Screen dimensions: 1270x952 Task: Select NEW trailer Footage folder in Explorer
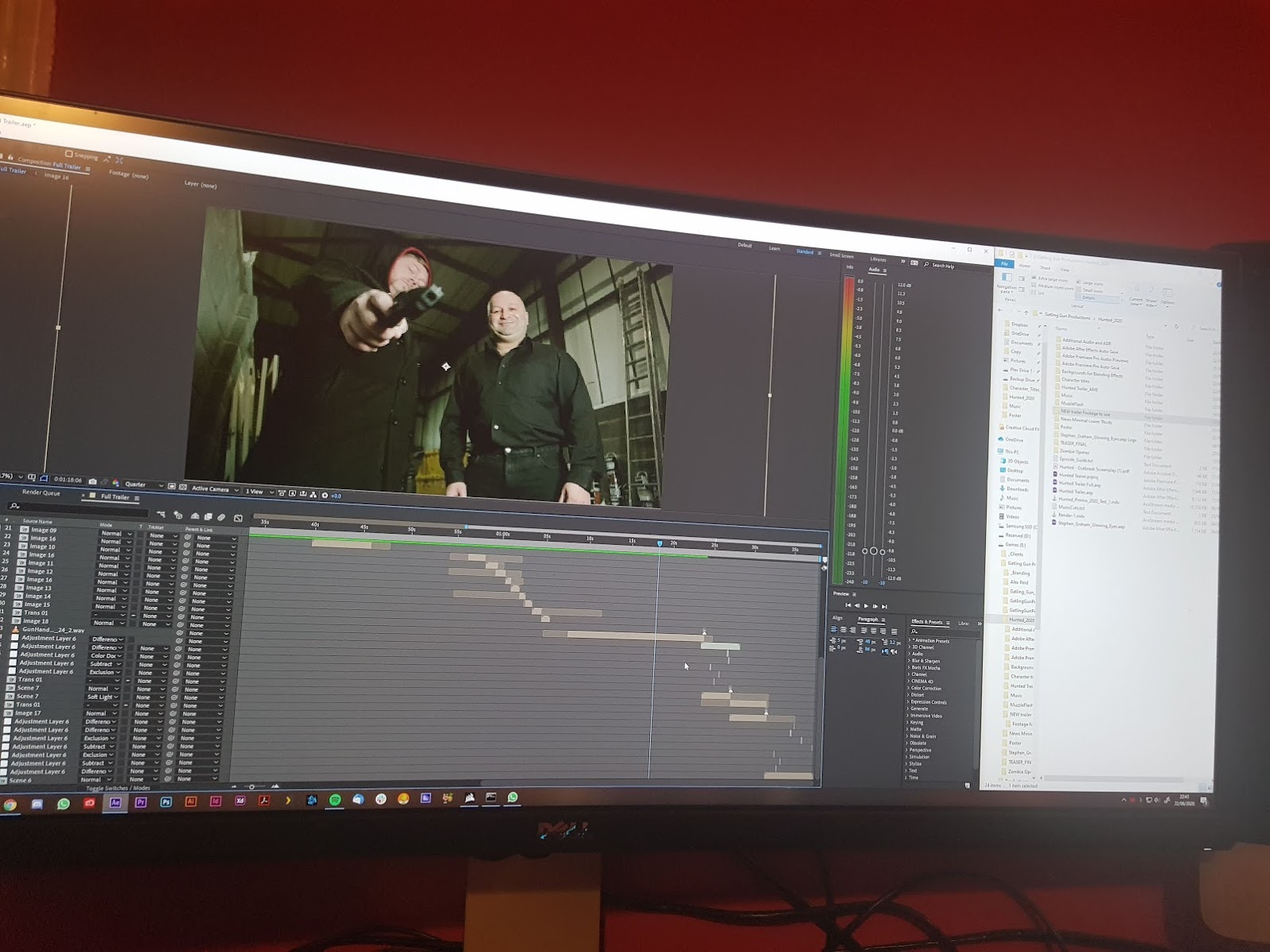(1085, 414)
